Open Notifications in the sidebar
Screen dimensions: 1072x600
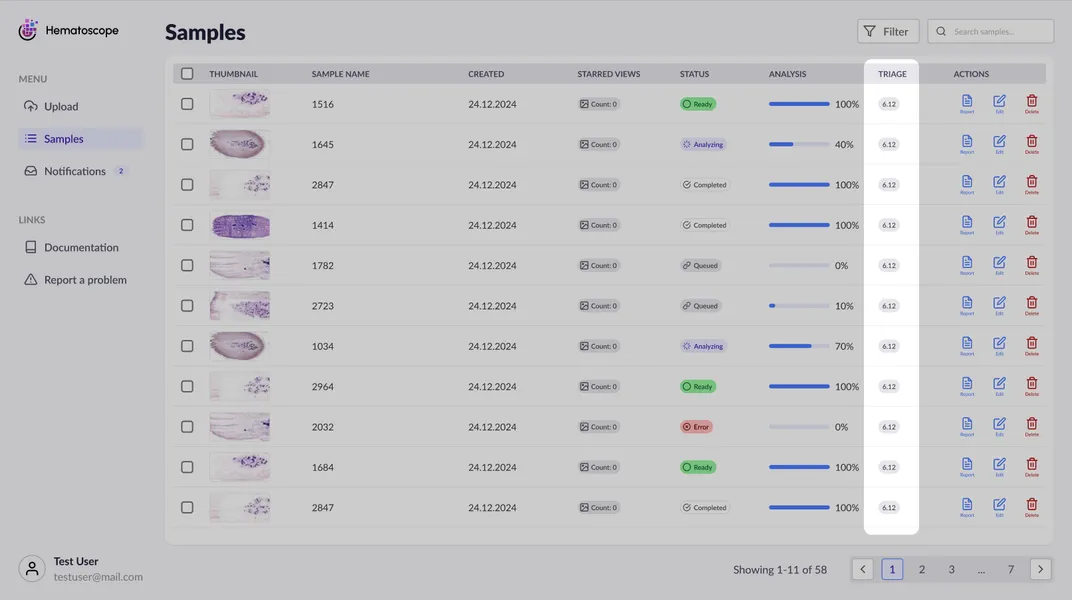coord(74,172)
